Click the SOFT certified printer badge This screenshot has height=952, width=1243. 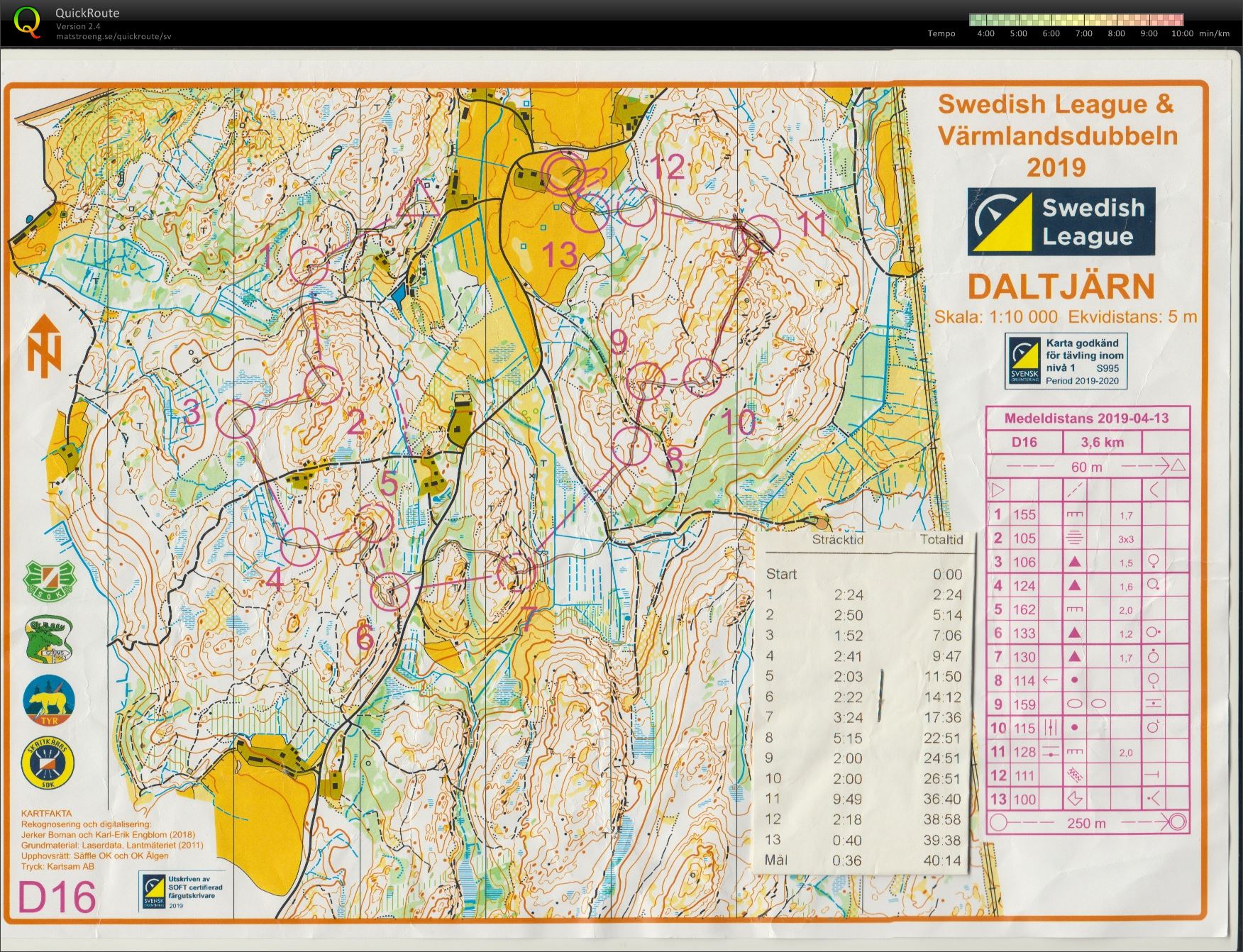coord(183,891)
